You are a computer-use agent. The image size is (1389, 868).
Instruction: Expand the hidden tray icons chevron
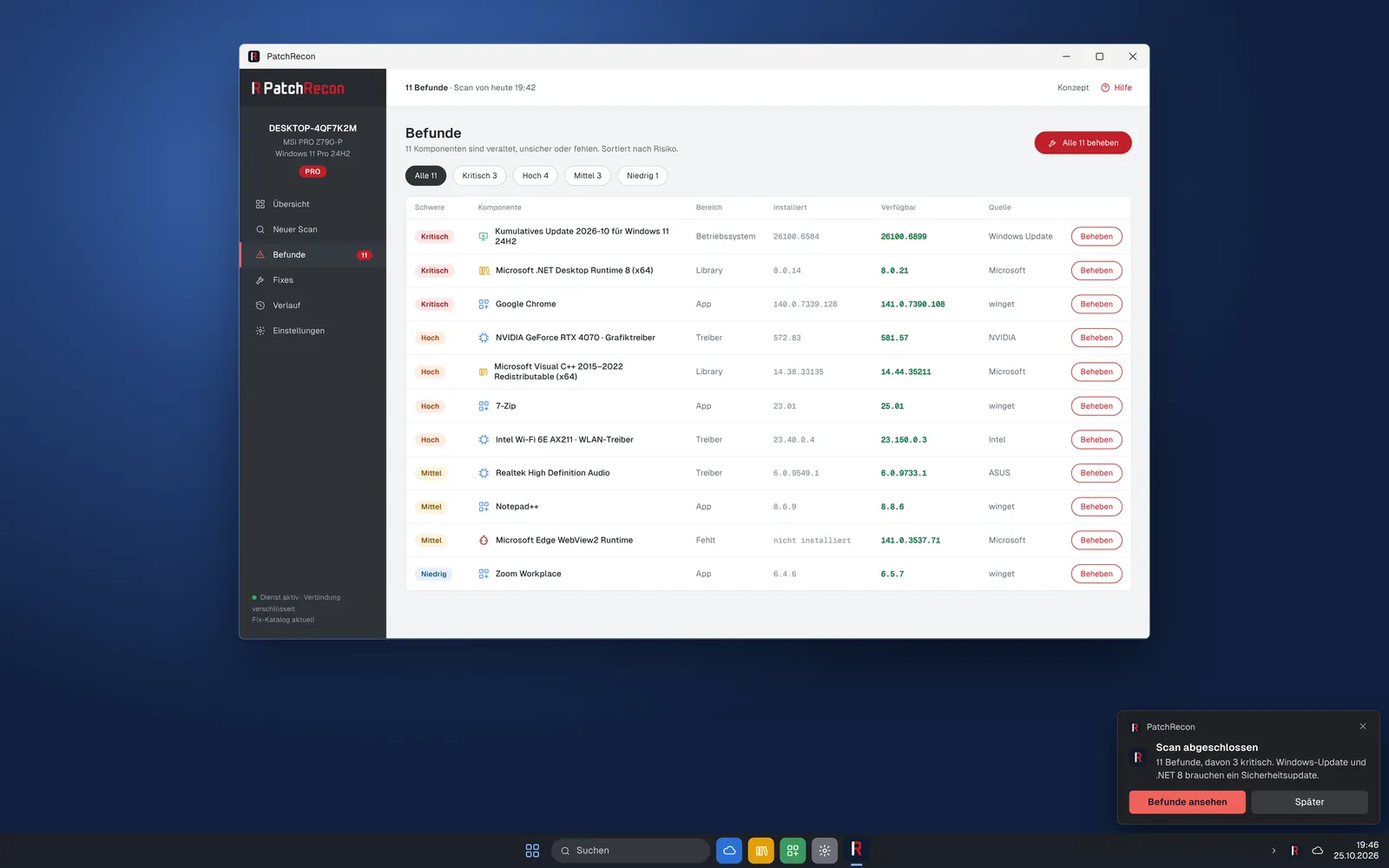pos(1274,851)
